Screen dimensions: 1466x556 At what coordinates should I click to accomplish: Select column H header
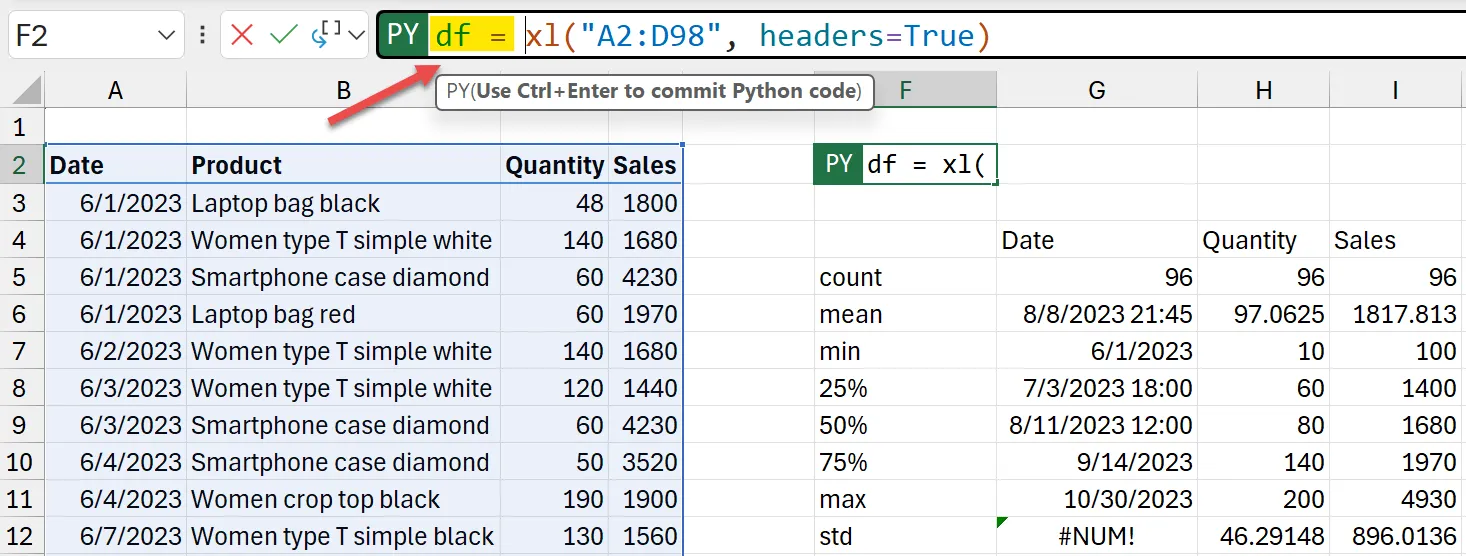tap(1264, 91)
